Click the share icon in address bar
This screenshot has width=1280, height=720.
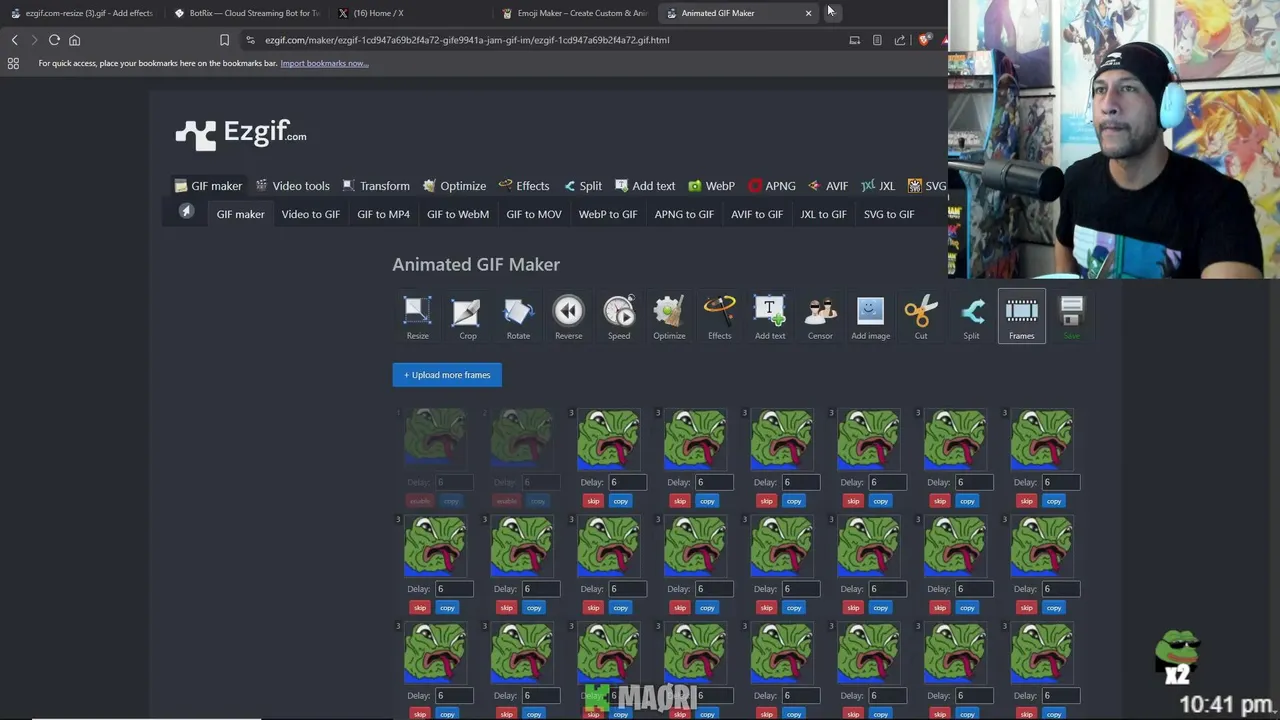pos(900,40)
